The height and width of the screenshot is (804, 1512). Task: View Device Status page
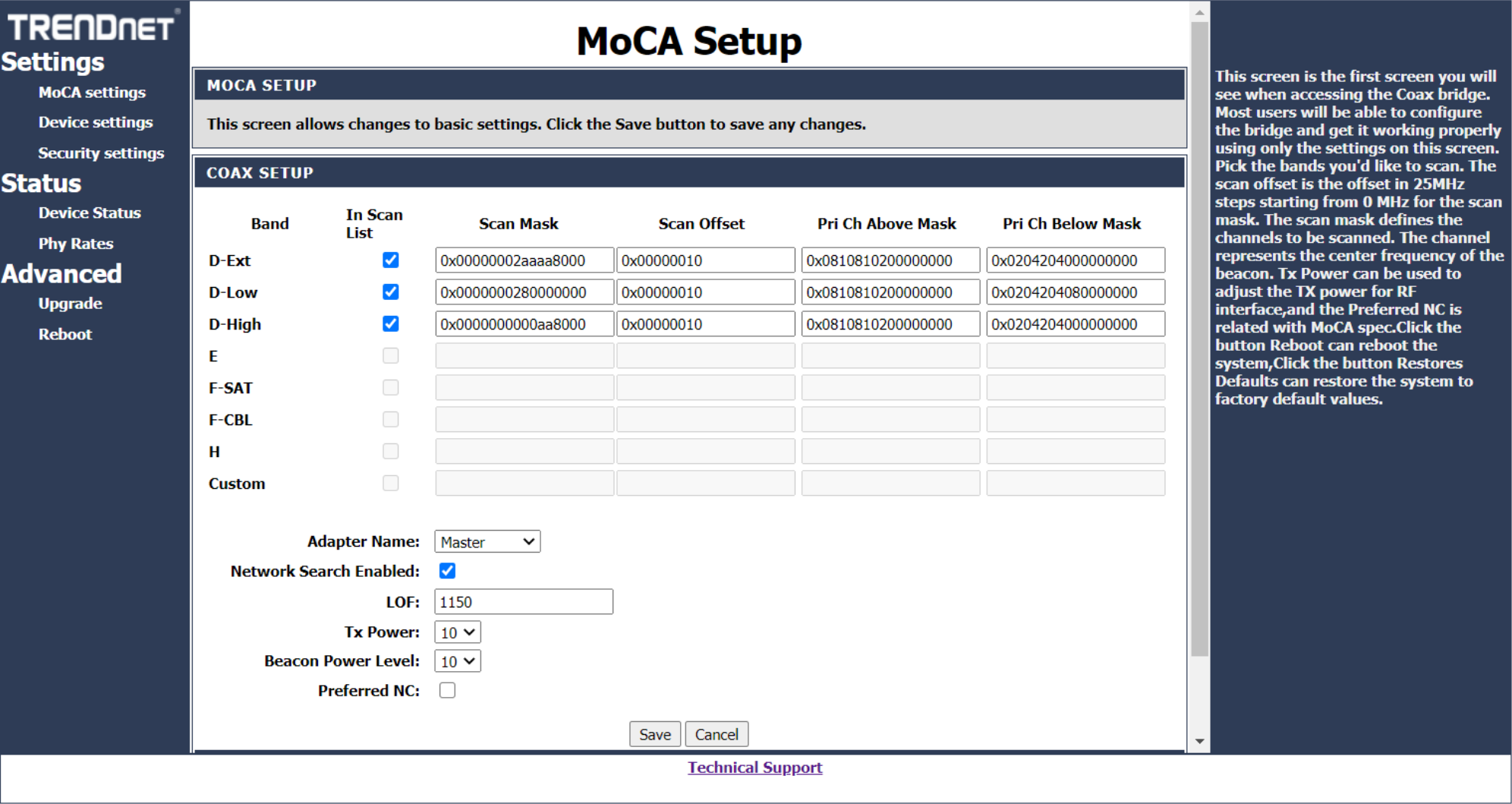coord(90,213)
